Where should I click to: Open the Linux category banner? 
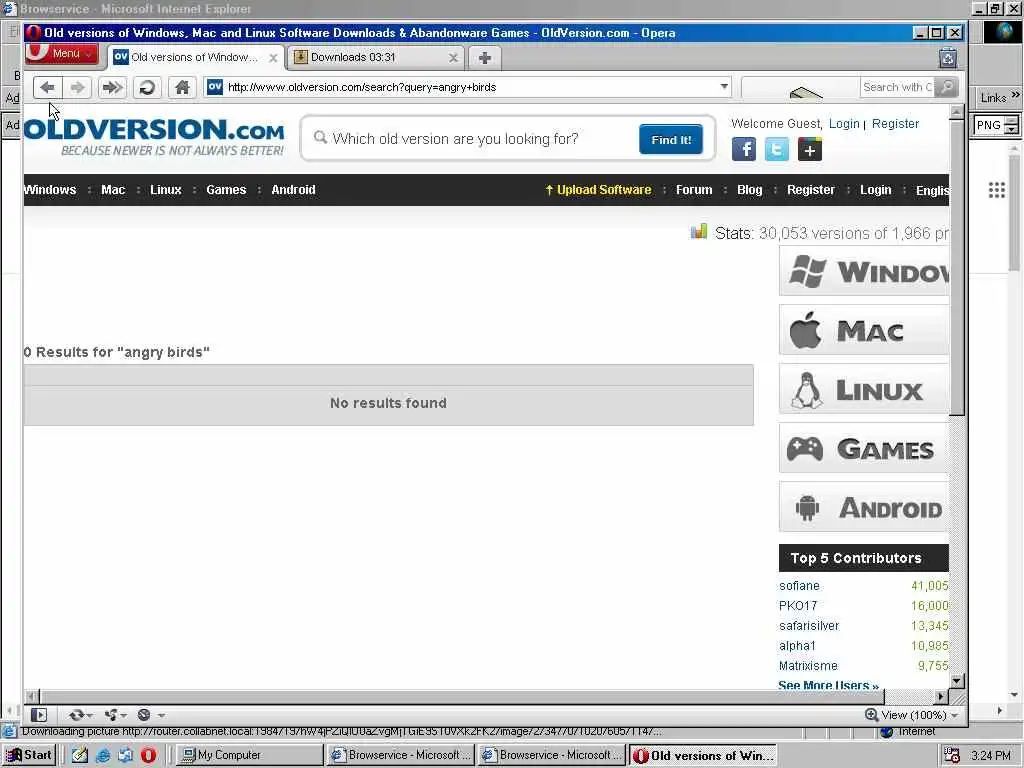(863, 390)
